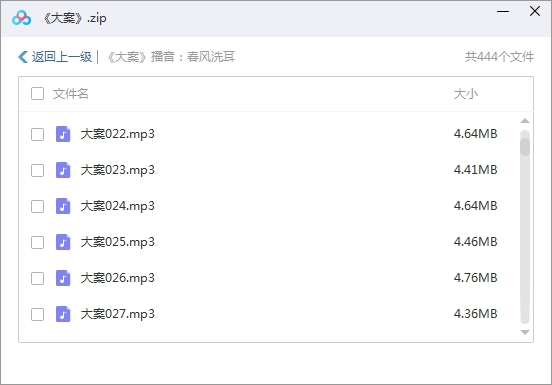Tick the checkbox for 大案024.mp3

coord(37,206)
